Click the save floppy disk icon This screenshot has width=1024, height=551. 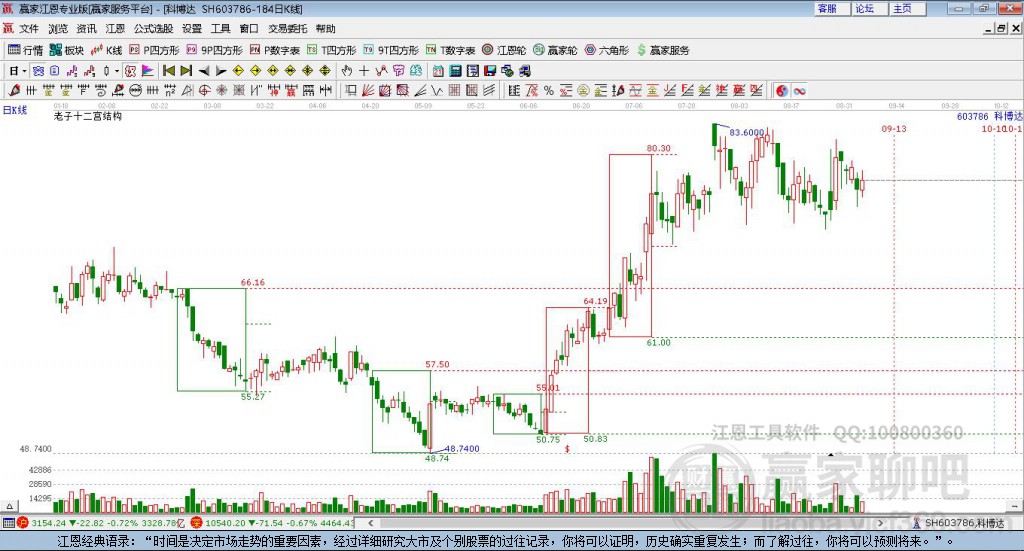(490, 71)
